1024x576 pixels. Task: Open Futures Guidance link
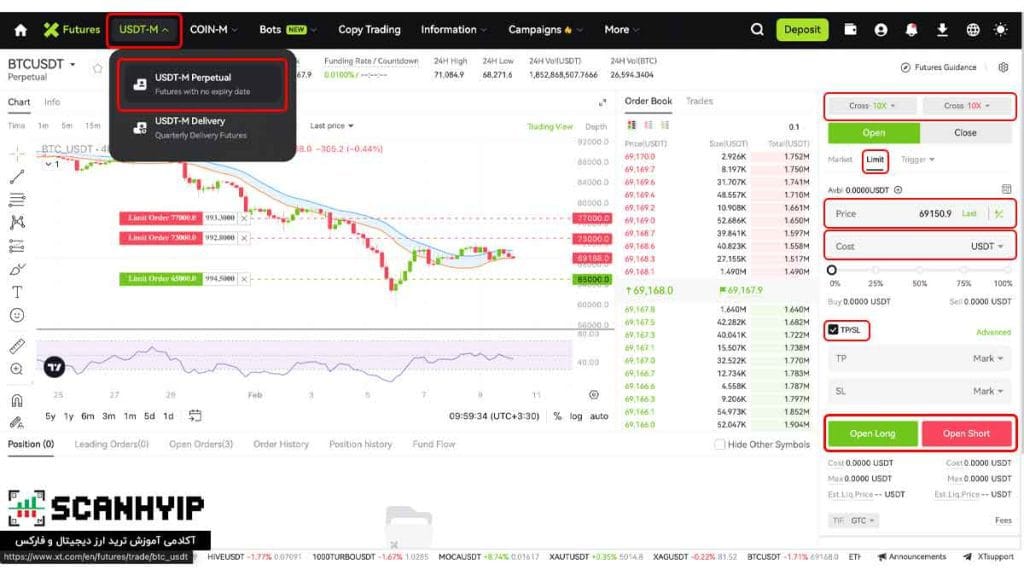(938, 67)
